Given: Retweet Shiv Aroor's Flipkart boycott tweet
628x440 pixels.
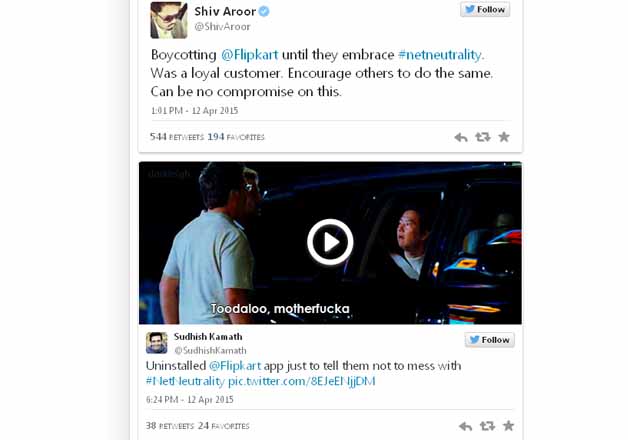Looking at the screenshot, I should coord(483,137).
